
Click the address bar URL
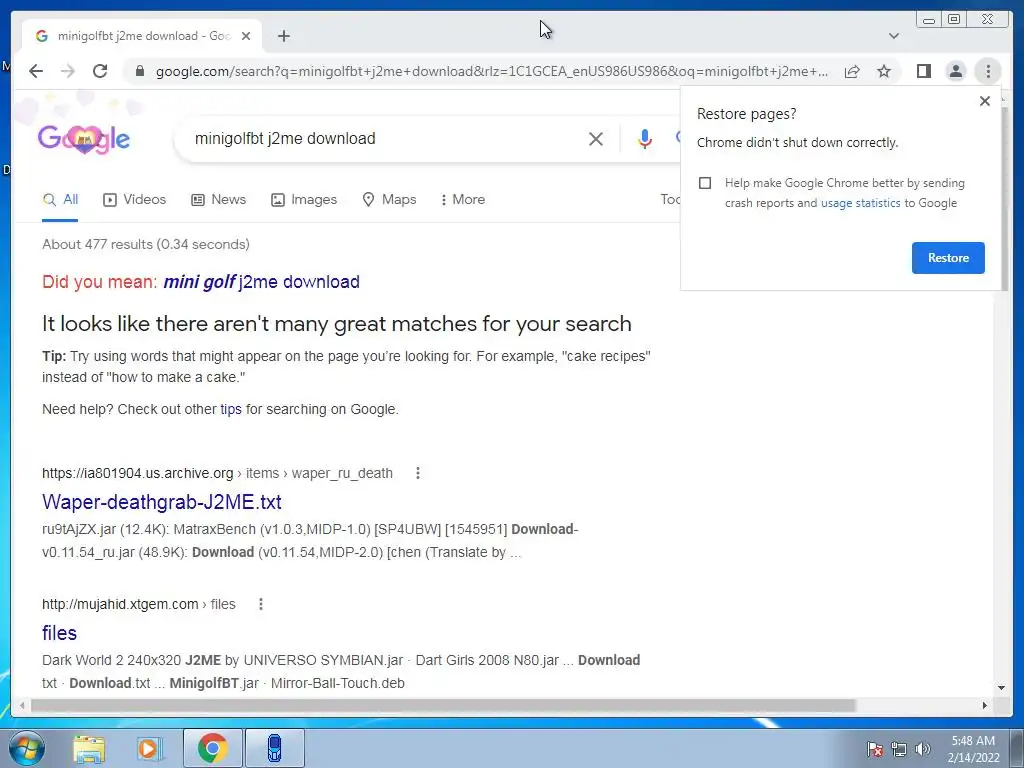491,71
